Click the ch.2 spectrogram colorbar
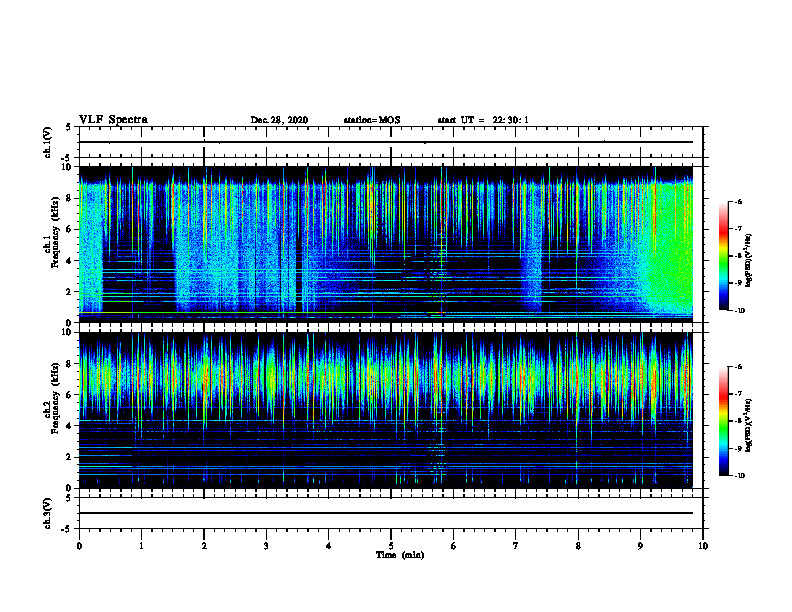The height and width of the screenshot is (612, 792). point(723,421)
